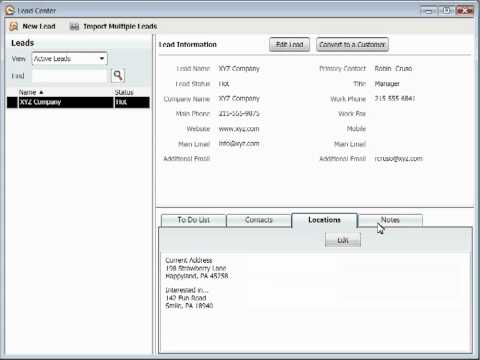Select the Locations tab

(x=324, y=220)
